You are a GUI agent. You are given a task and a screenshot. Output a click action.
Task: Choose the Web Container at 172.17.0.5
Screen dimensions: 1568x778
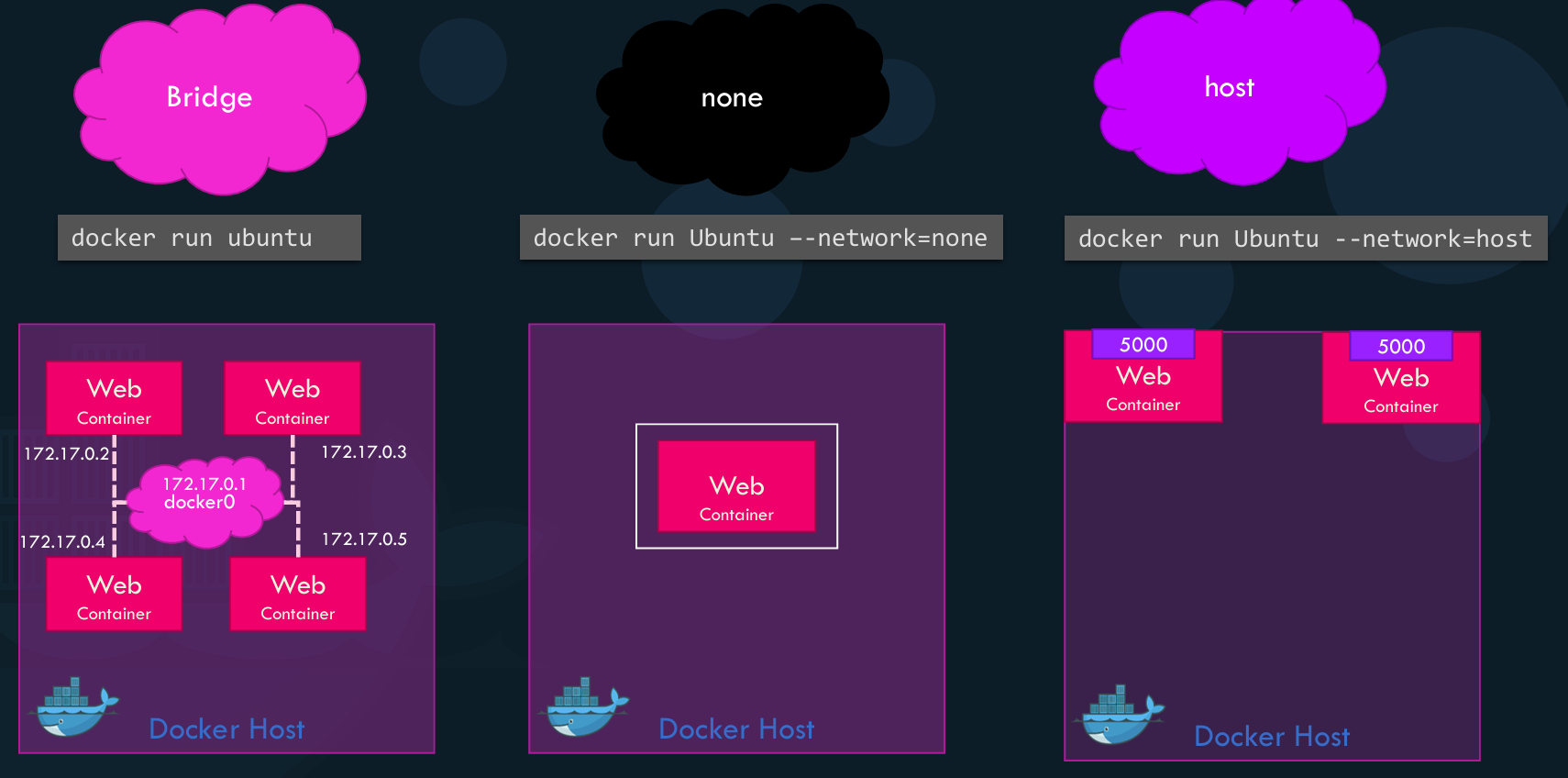[297, 595]
